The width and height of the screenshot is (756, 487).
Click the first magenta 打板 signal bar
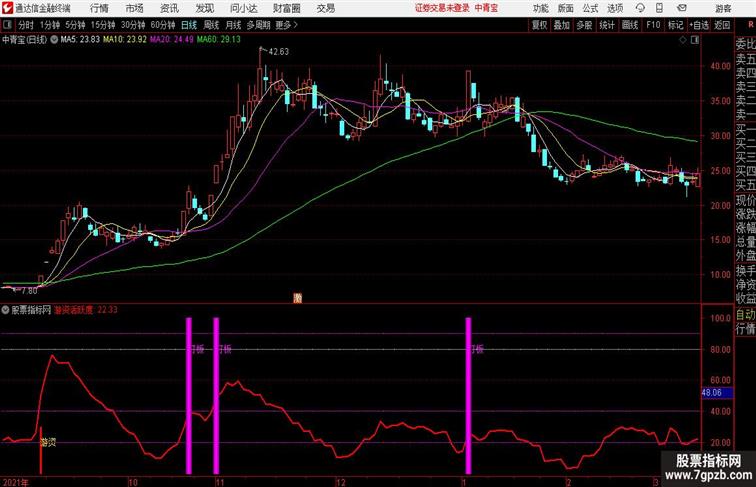point(189,395)
